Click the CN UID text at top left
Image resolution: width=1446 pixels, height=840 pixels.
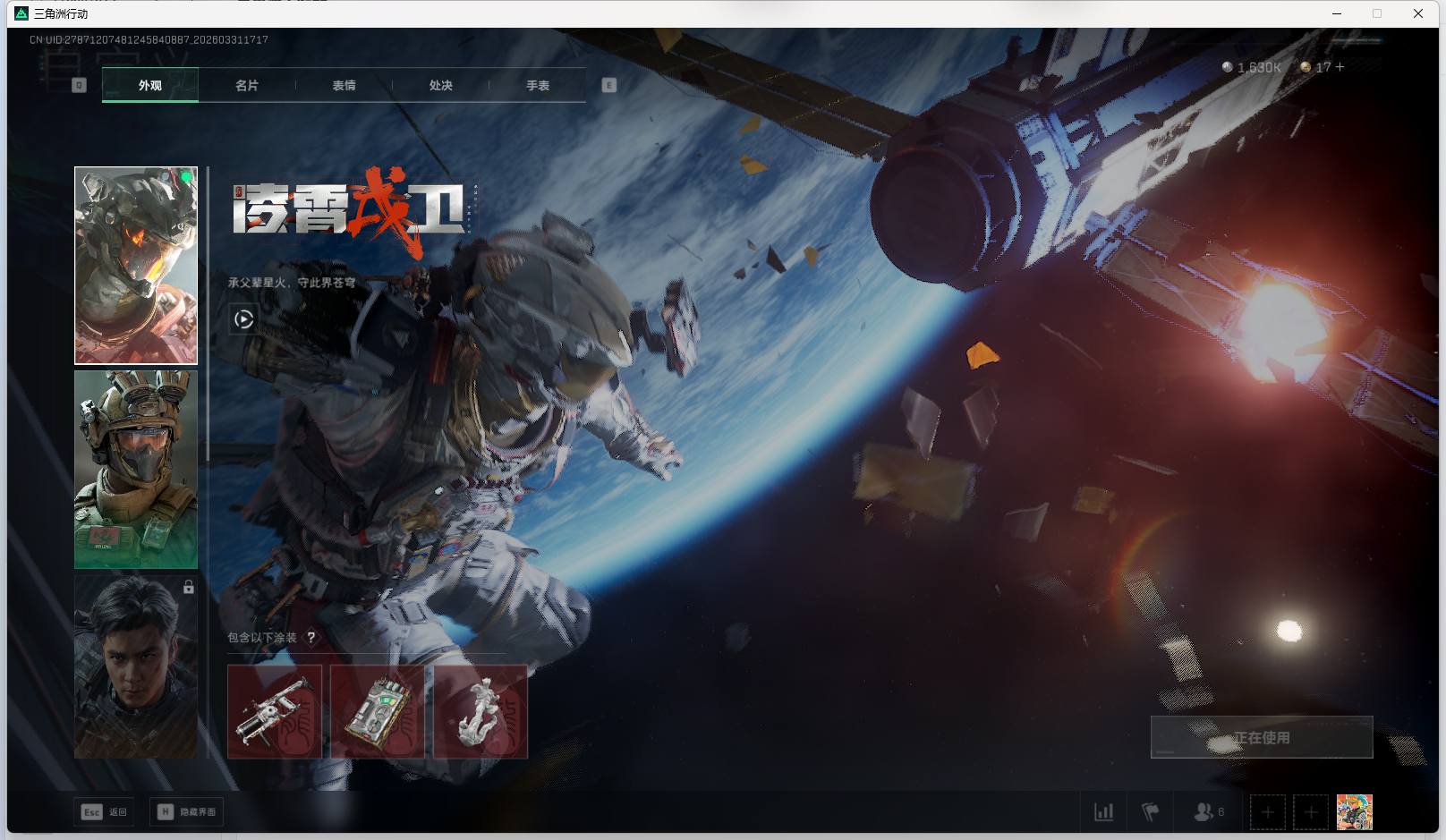tap(149, 39)
